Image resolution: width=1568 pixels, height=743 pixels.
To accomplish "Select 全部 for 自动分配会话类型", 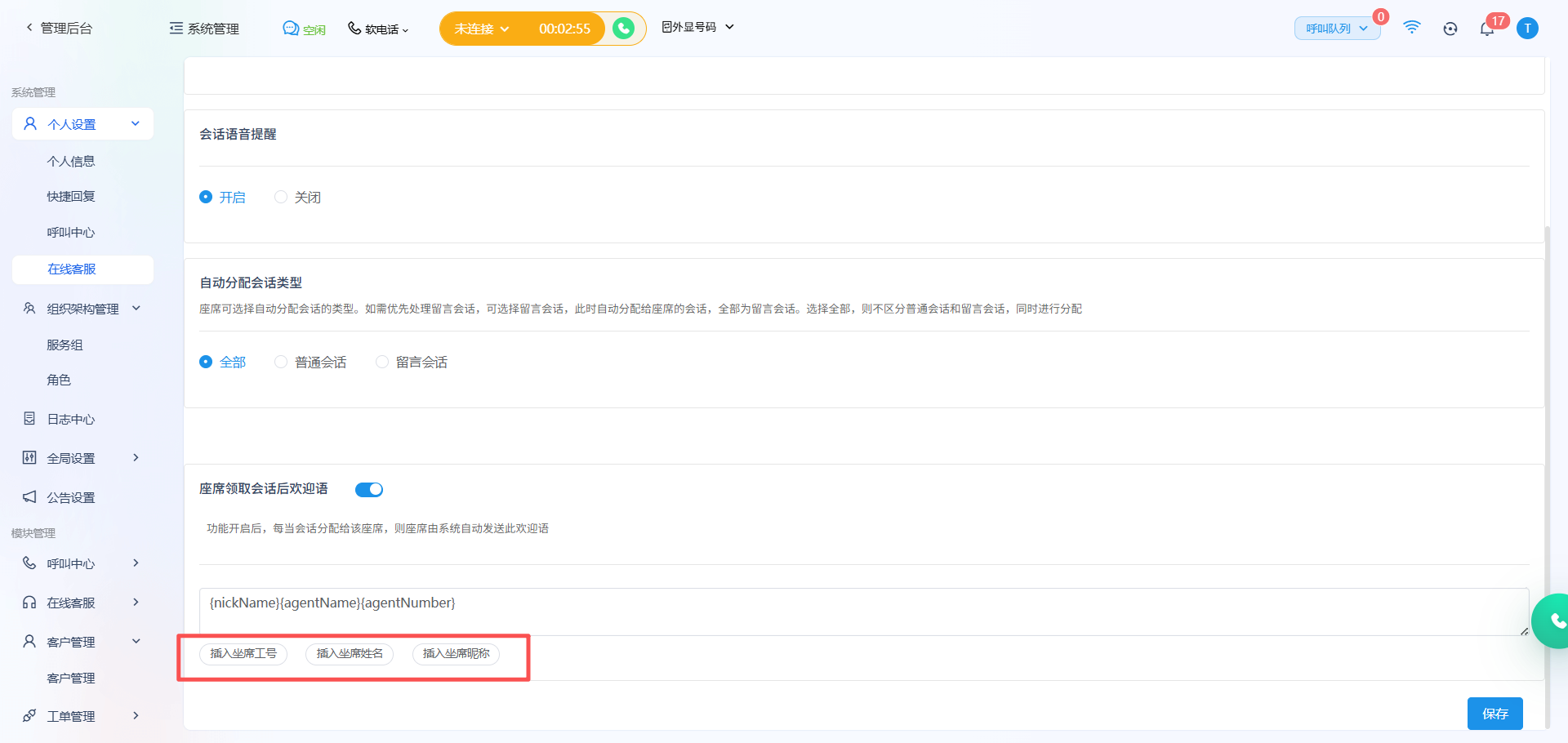I will click(206, 362).
